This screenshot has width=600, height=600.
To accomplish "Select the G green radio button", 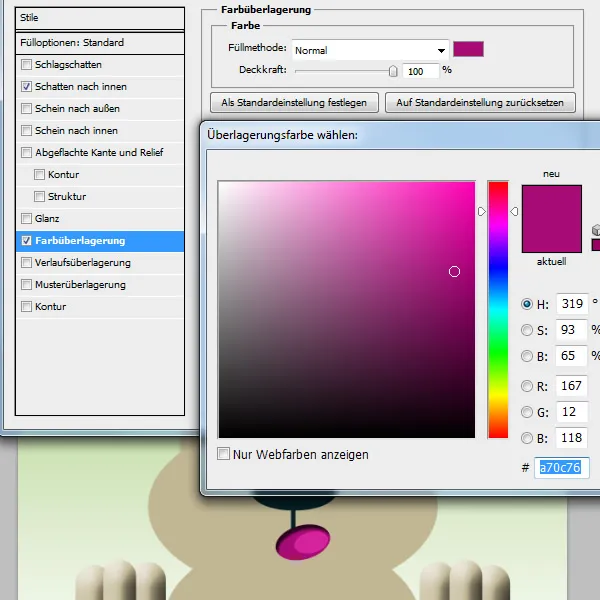I will click(x=527, y=412).
